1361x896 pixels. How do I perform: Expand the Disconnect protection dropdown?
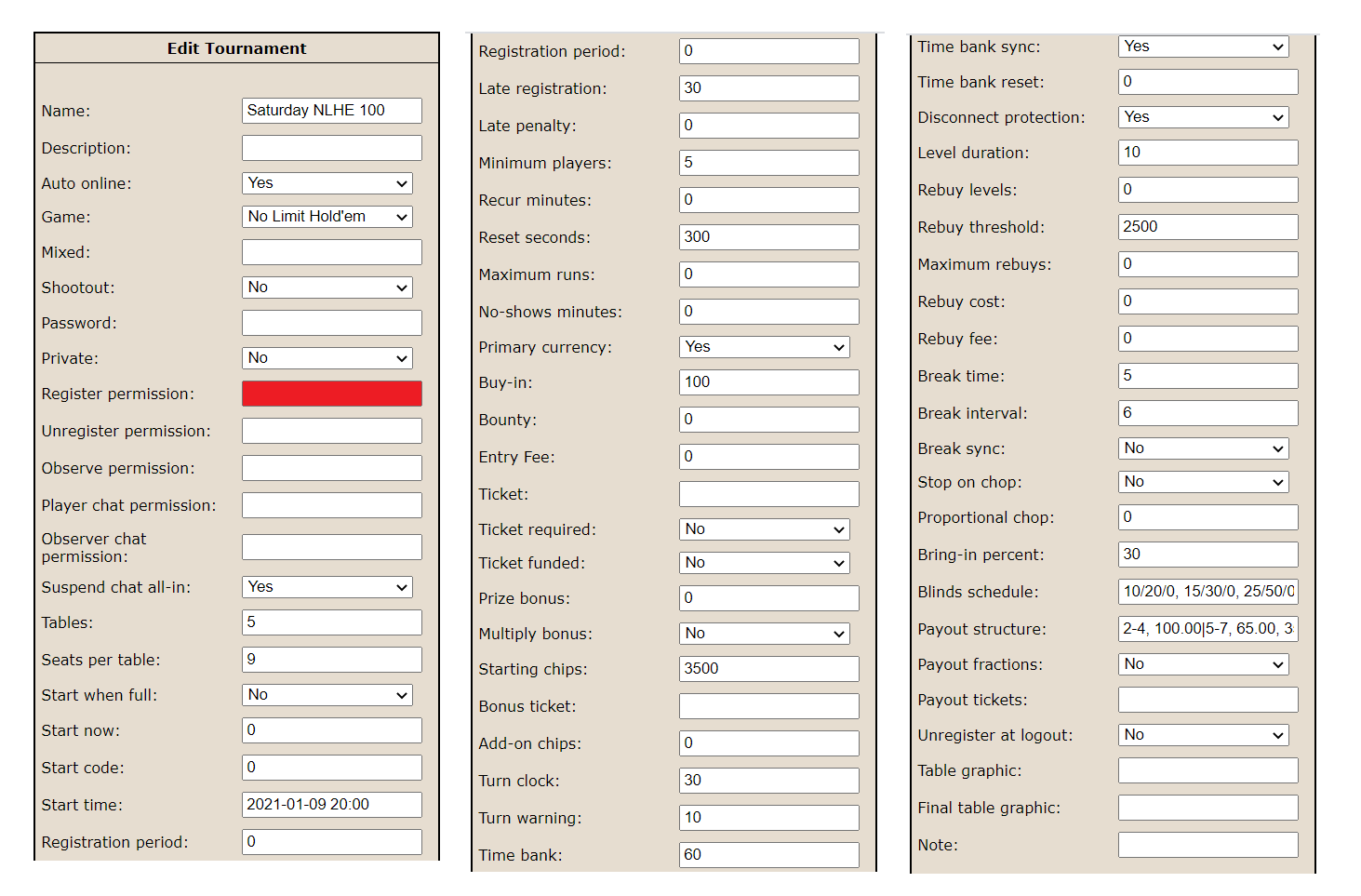point(1202,116)
